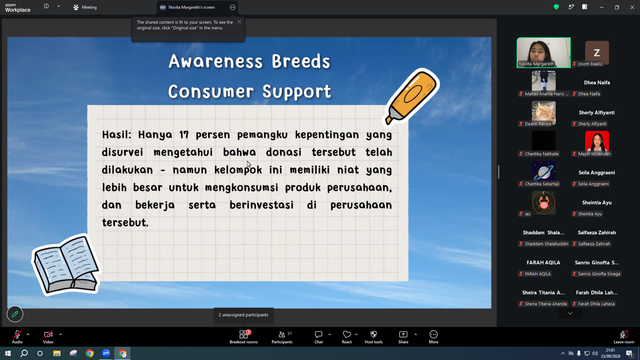Click the green annotate pencil icon

coord(15,314)
